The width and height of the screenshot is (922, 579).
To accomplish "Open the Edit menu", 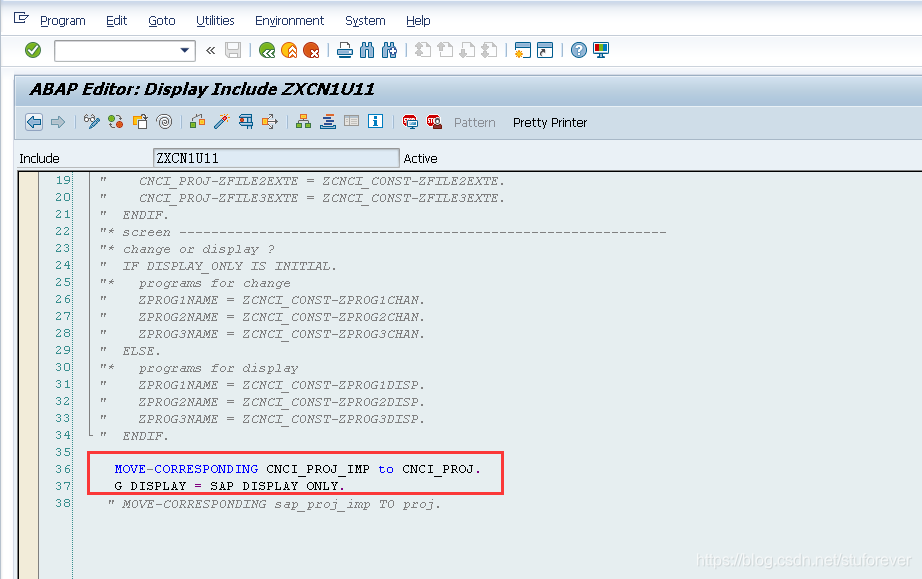I will (116, 21).
